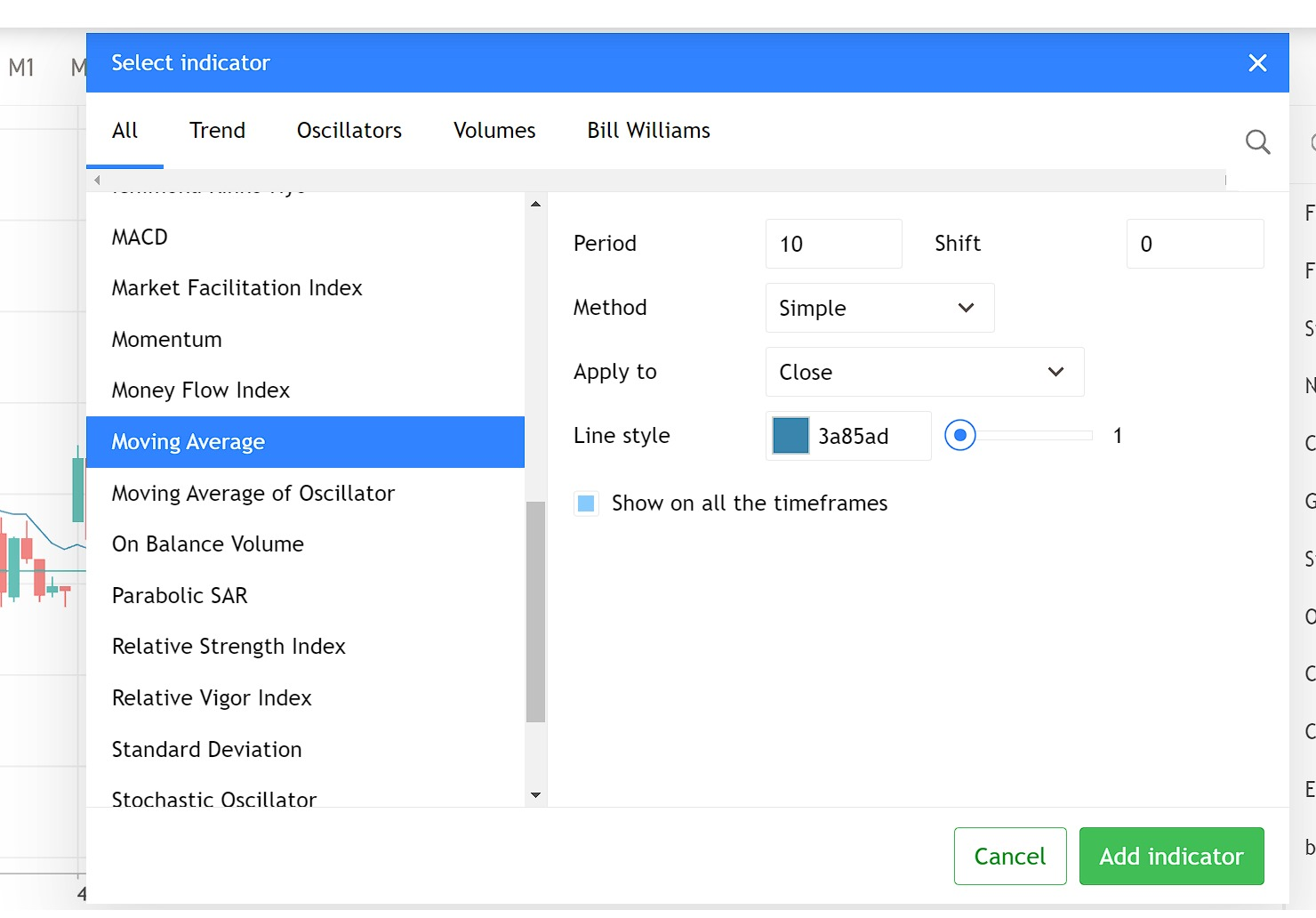The image size is (1316, 918).
Task: Click the Cancel button
Action: 1009,856
